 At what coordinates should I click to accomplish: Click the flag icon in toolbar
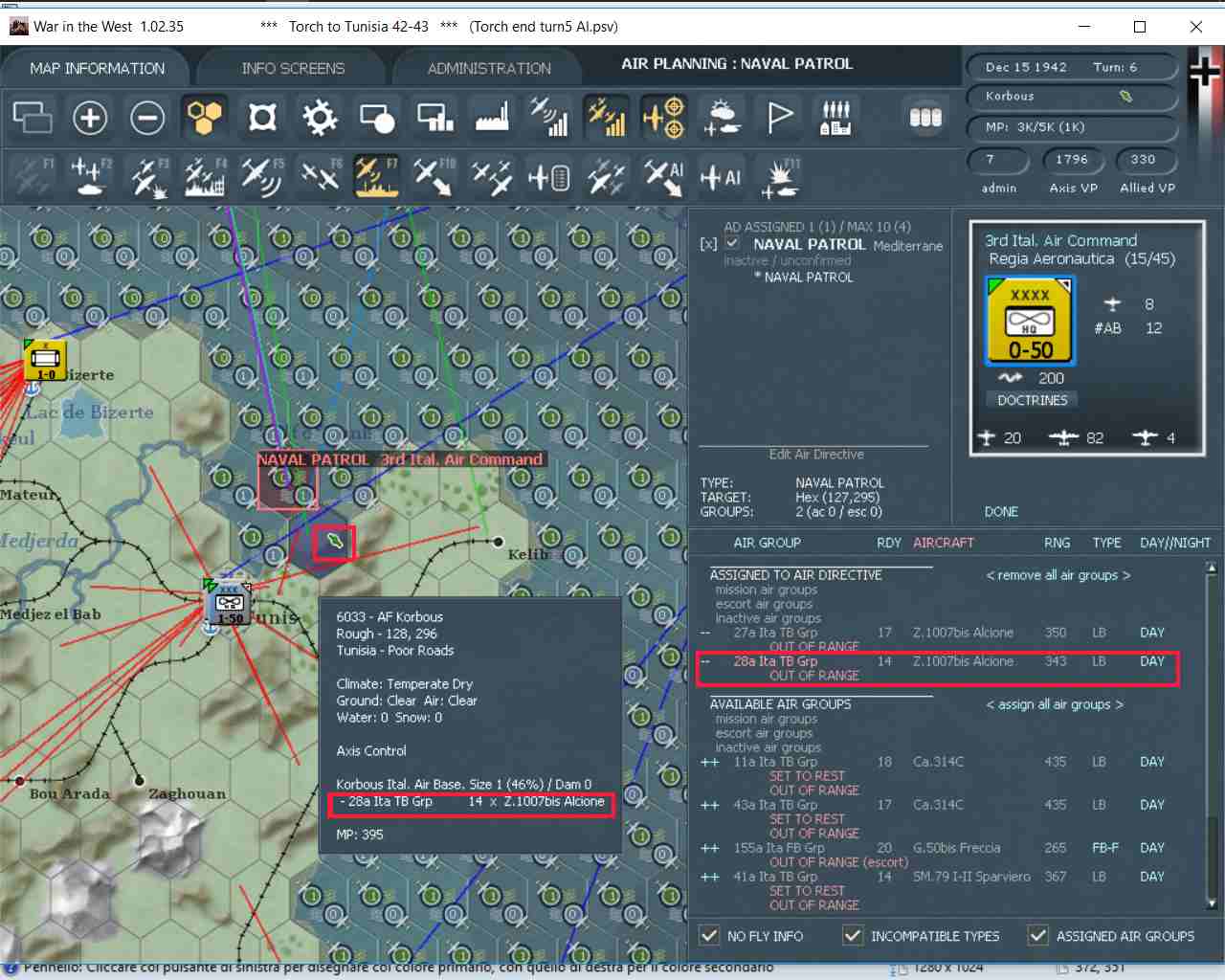point(780,118)
